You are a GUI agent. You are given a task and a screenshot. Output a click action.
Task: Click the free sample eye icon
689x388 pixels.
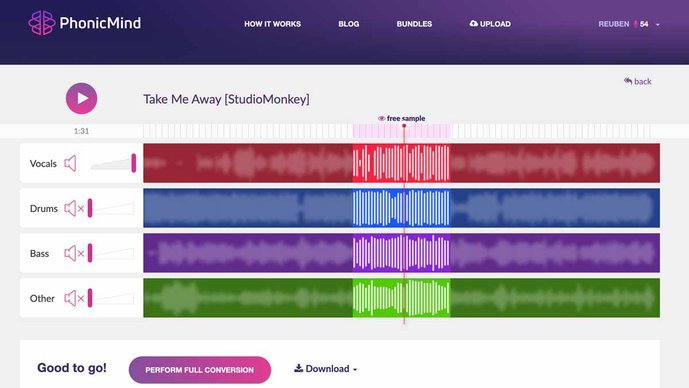click(381, 118)
